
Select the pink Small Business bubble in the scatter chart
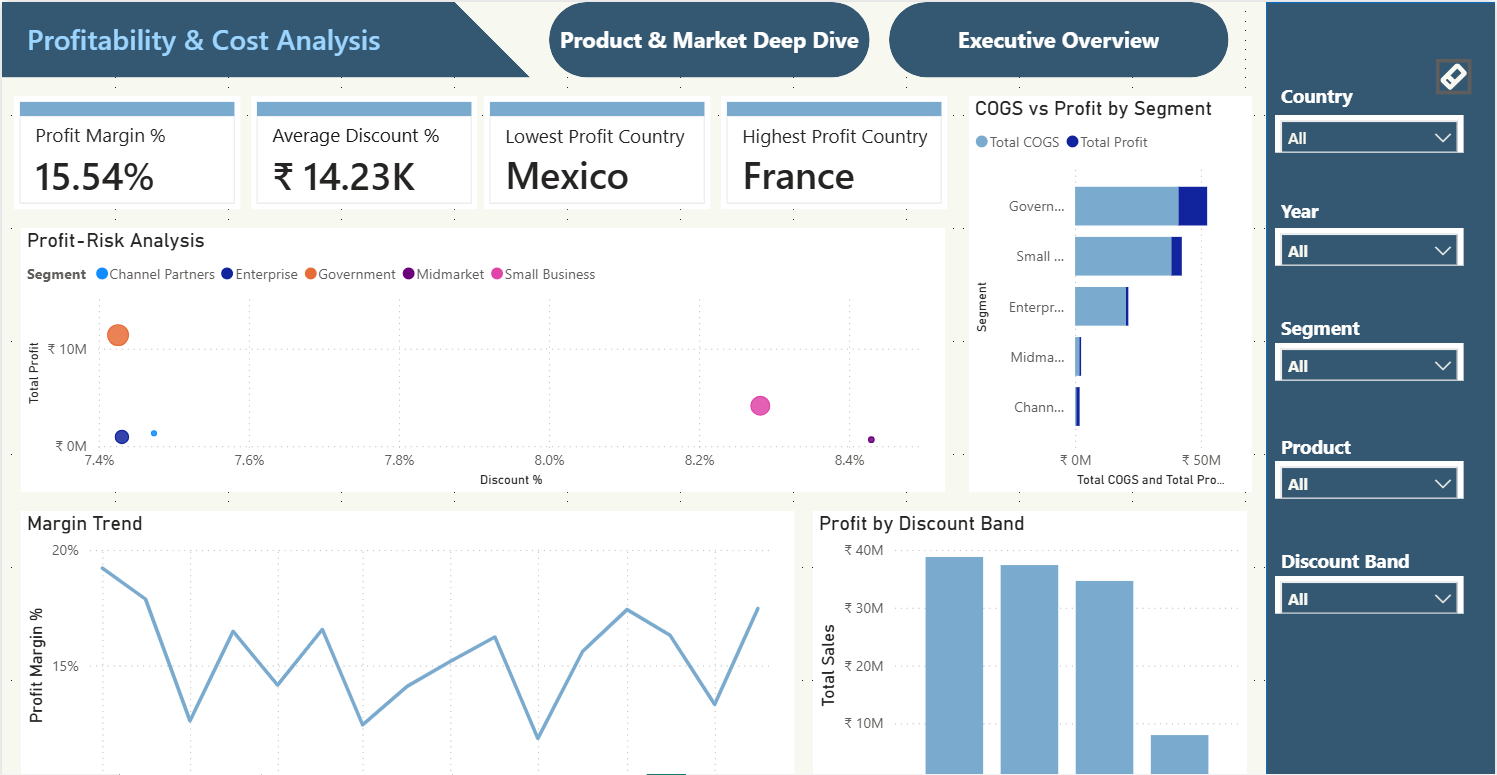tap(760, 406)
